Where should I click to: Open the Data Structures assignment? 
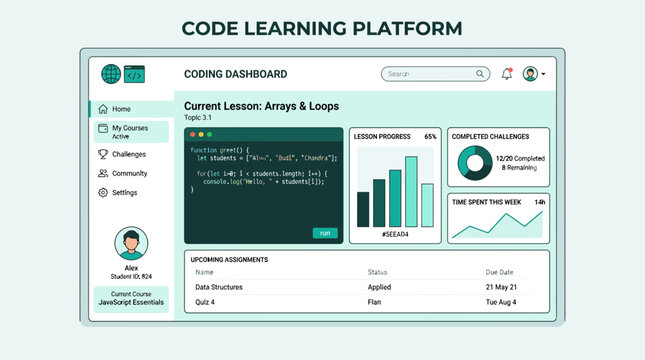tap(219, 287)
